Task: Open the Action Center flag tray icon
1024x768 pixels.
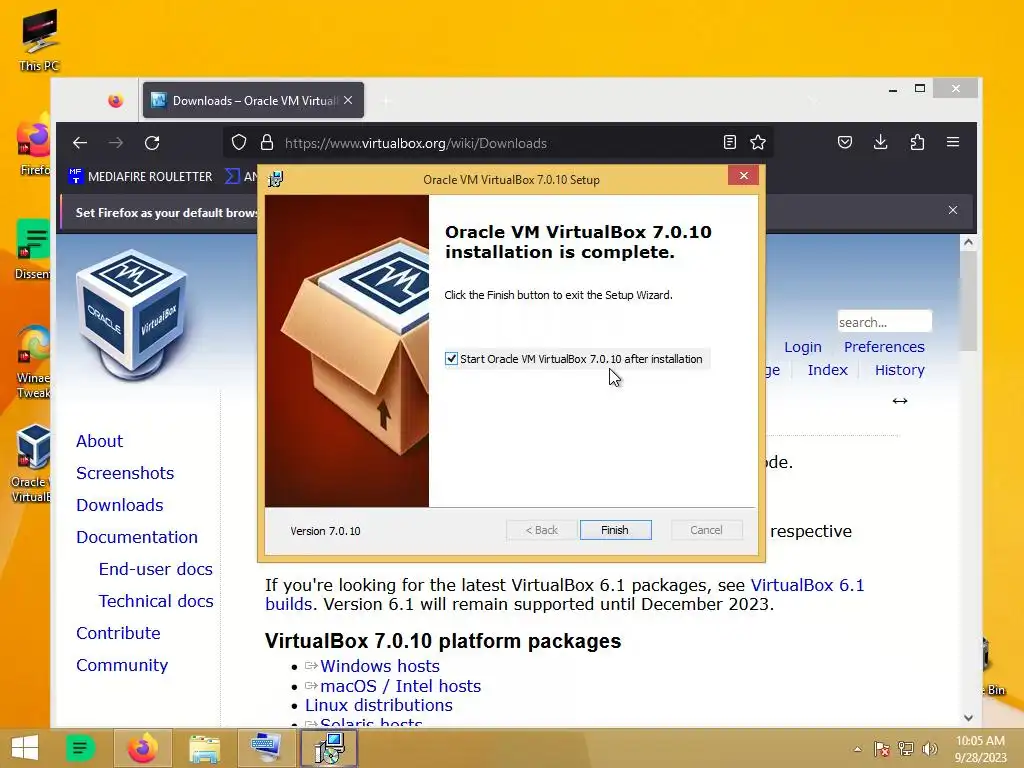Action: pos(882,749)
